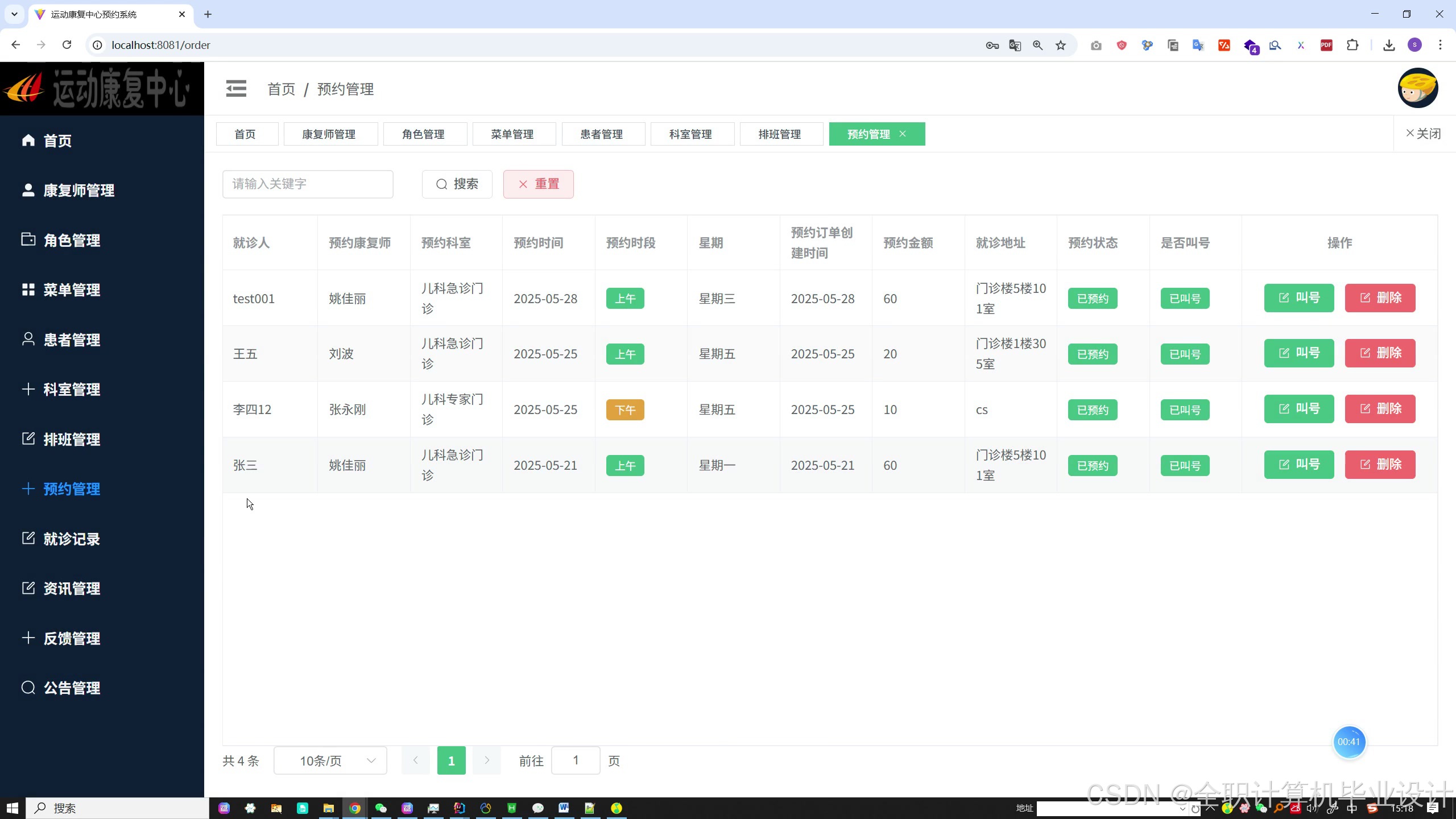This screenshot has width=1456, height=819.
Task: Click the floating blue 00:41 timer bubble
Action: click(1349, 742)
